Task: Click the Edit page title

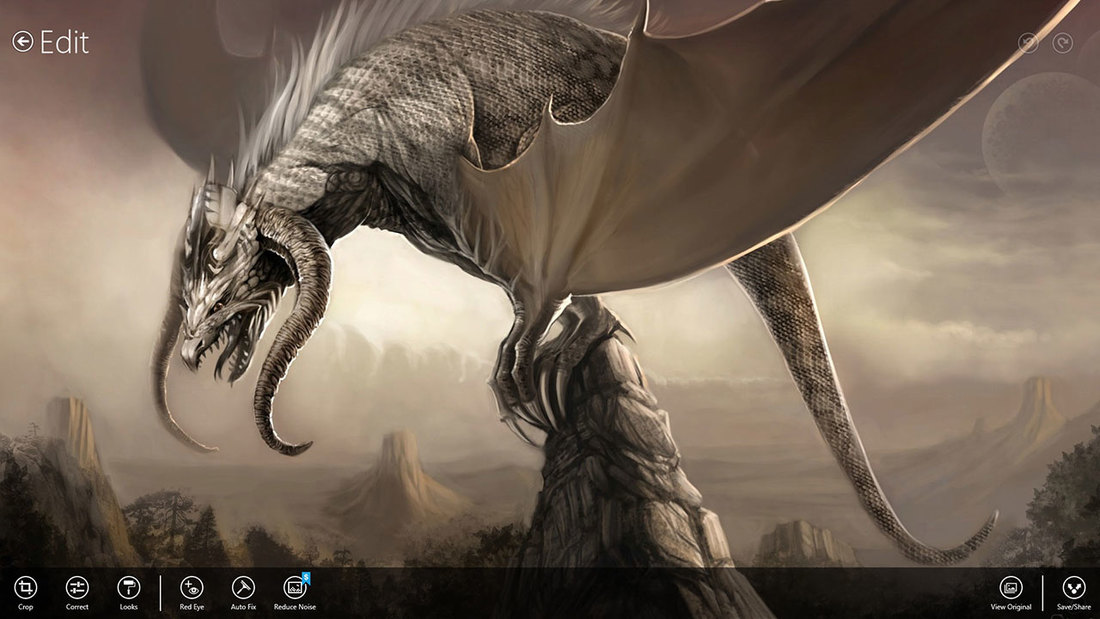Action: point(65,43)
